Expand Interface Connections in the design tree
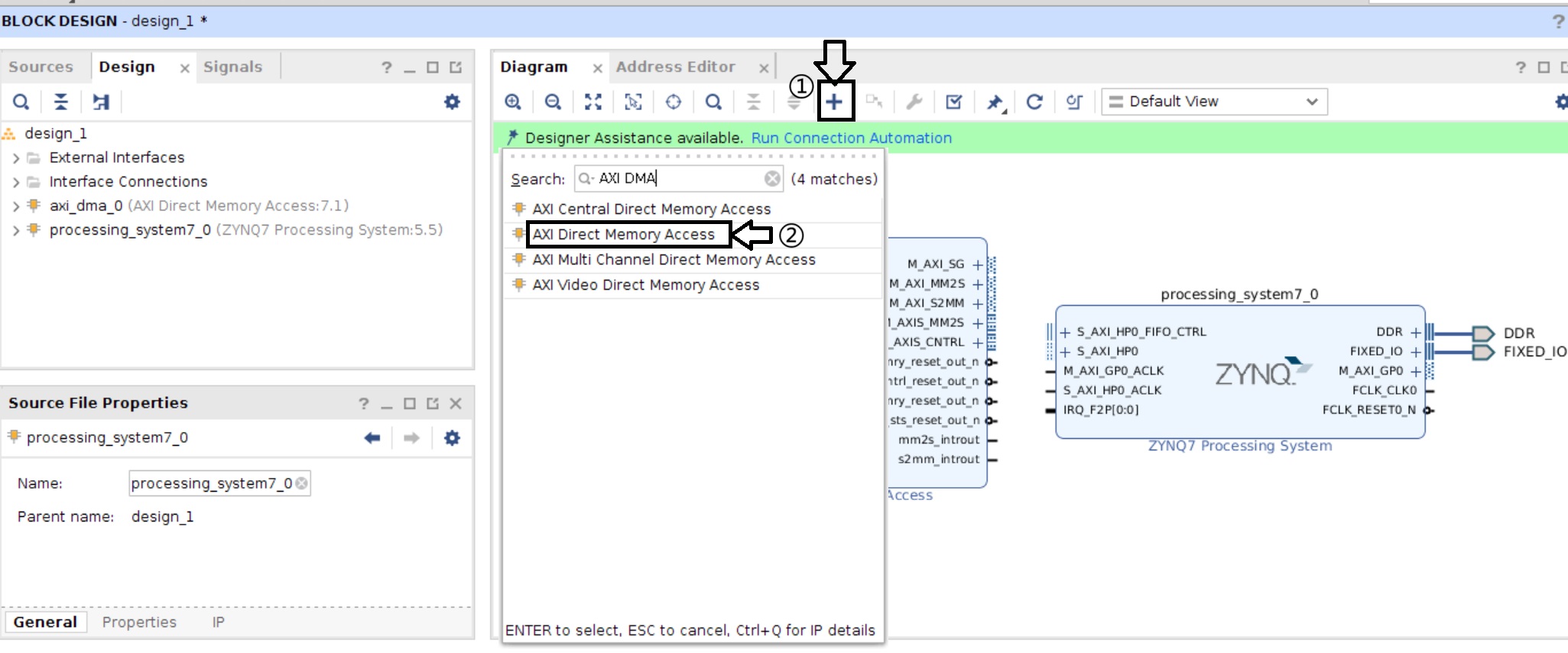This screenshot has height=653, width=1568. (x=16, y=183)
